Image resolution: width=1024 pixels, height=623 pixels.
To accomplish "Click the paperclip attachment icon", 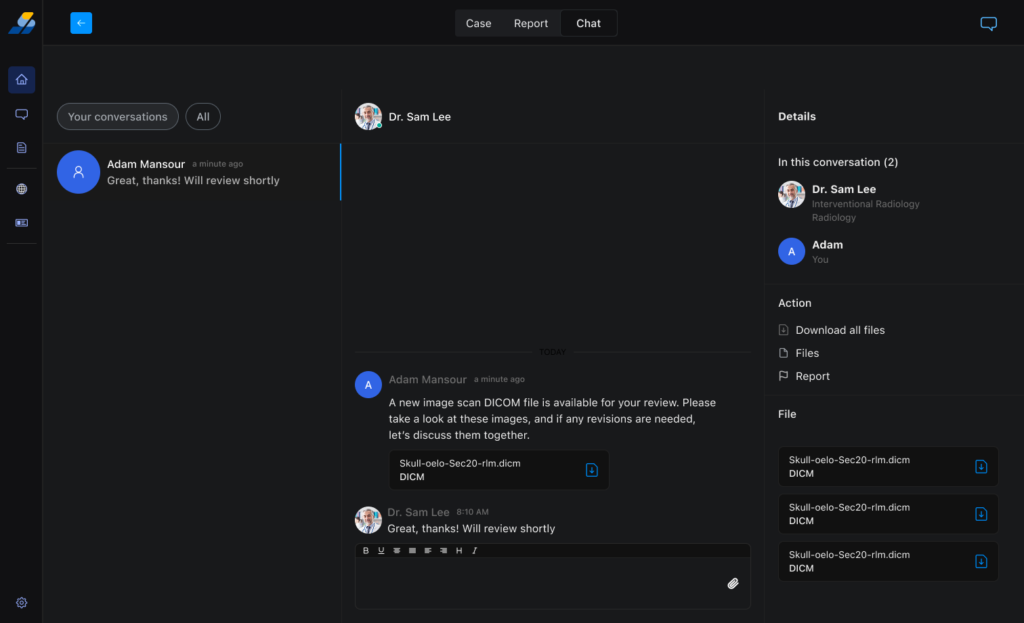I will point(732,584).
